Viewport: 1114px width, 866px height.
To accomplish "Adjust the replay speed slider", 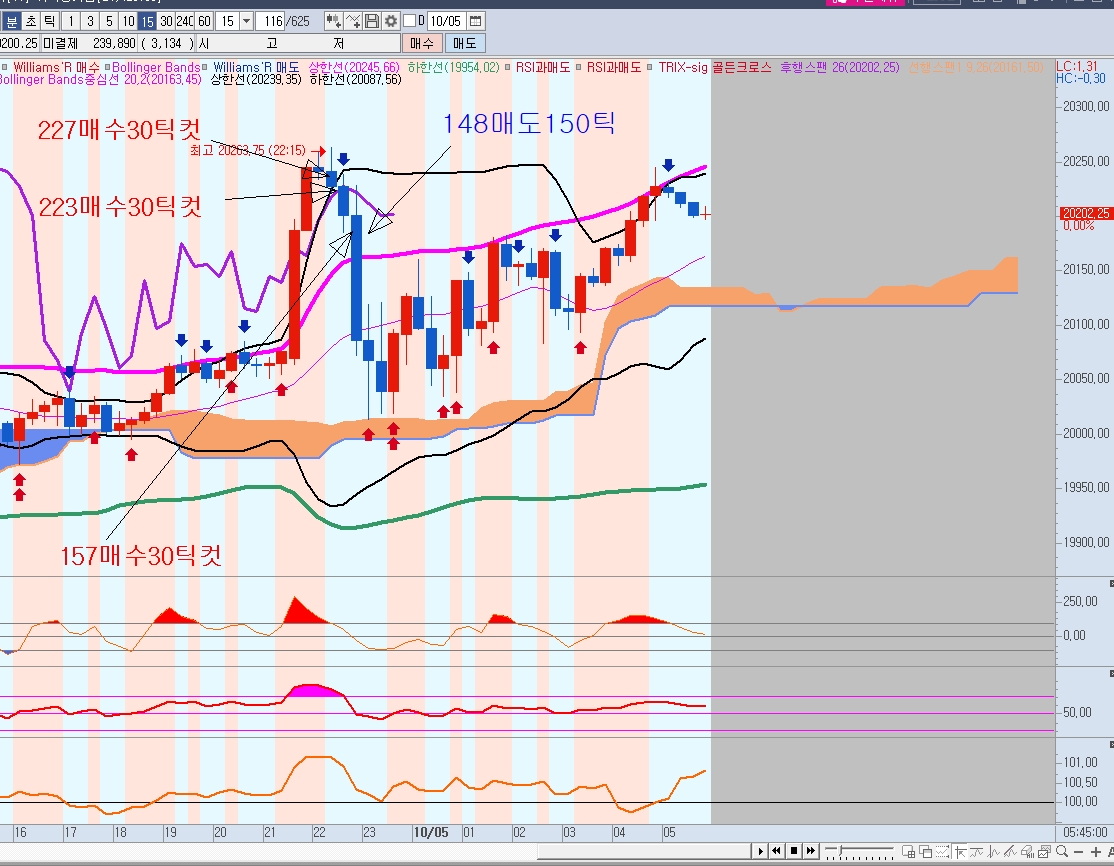I will [x=840, y=850].
